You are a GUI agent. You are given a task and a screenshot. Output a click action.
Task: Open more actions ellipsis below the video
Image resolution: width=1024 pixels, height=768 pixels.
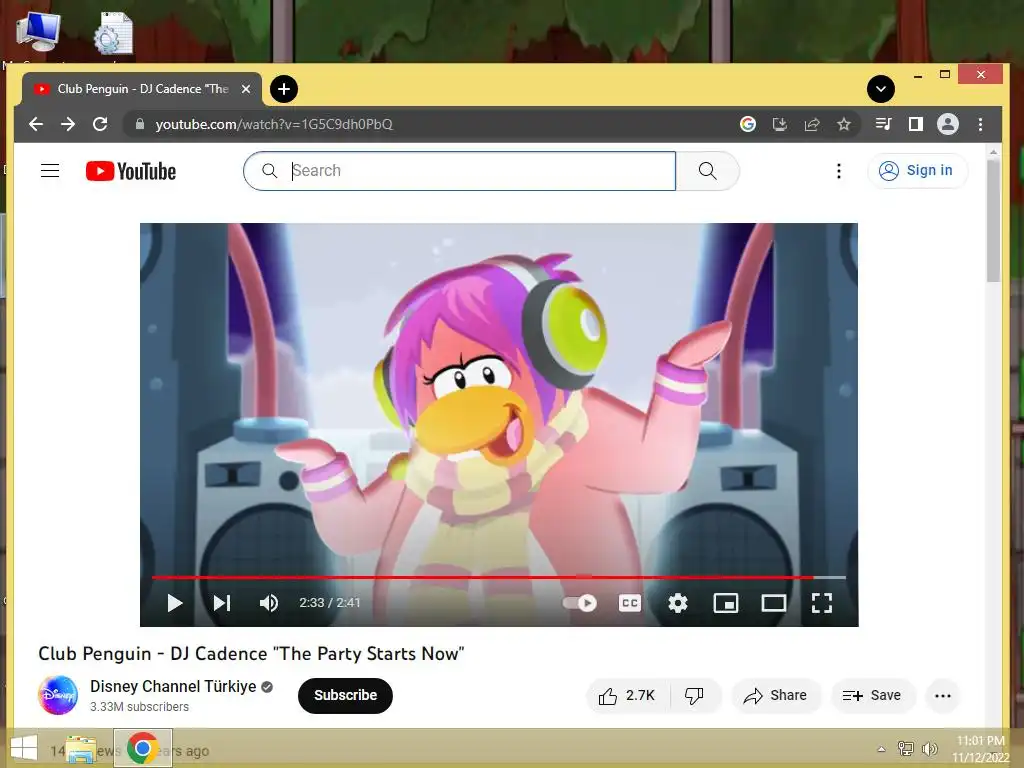point(942,696)
